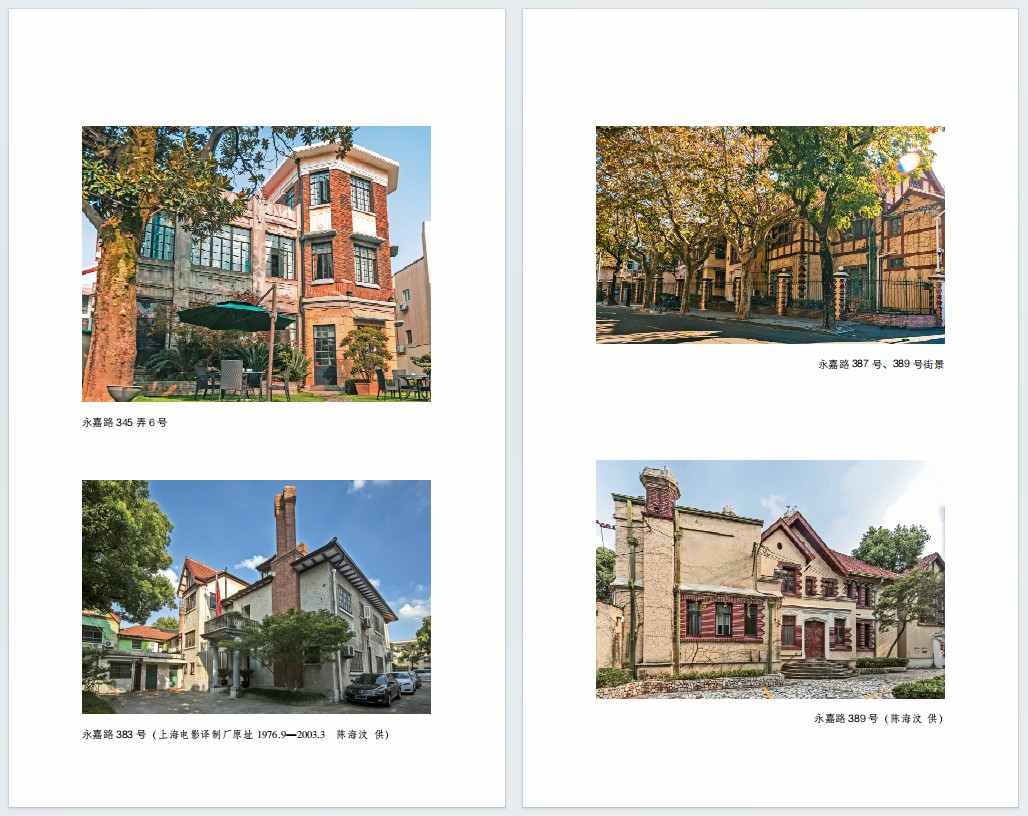
Task: Click the caption '永嘉路 345 弄 6 号'
Action: tap(125, 423)
